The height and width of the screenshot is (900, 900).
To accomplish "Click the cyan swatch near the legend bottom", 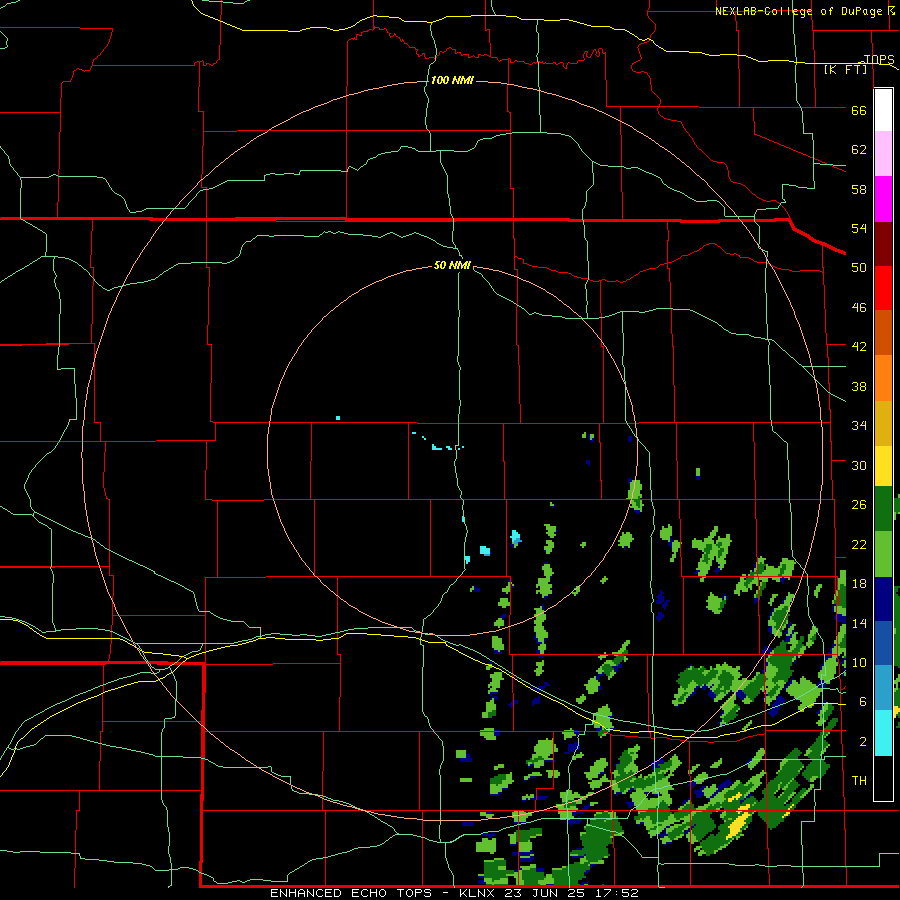I will 883,733.
